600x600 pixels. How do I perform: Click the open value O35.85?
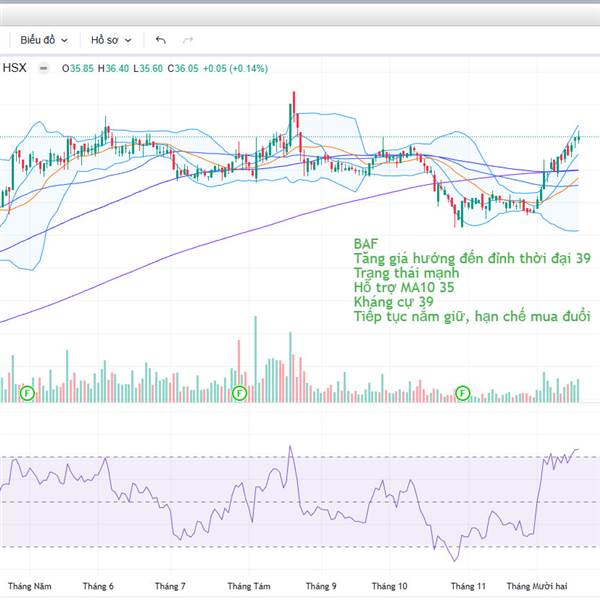[78, 68]
